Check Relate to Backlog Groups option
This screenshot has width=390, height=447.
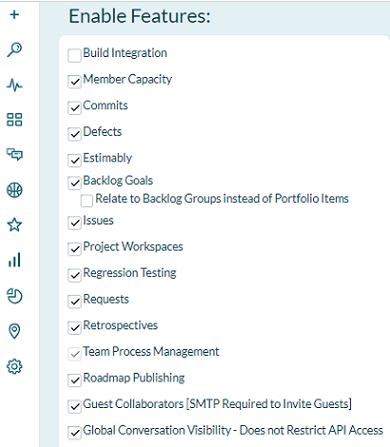click(x=87, y=201)
